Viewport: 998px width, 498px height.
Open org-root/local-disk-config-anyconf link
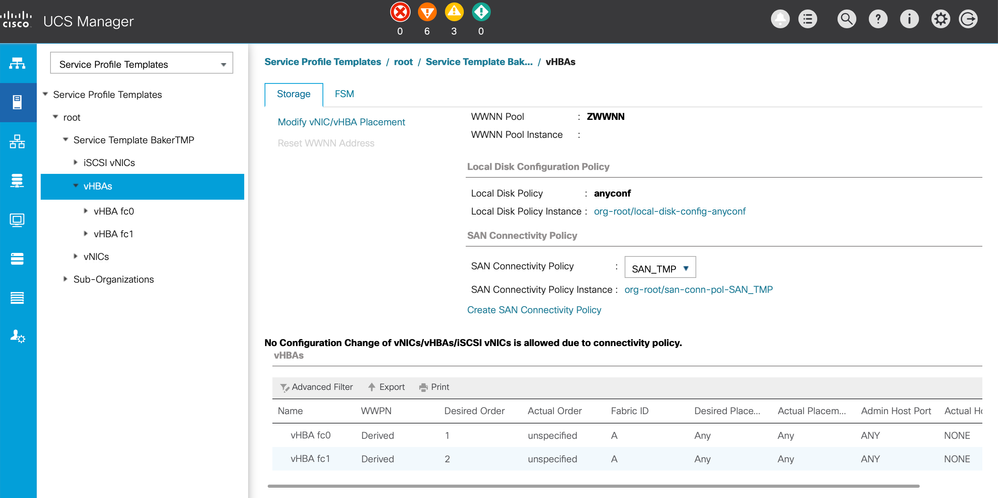(670, 211)
